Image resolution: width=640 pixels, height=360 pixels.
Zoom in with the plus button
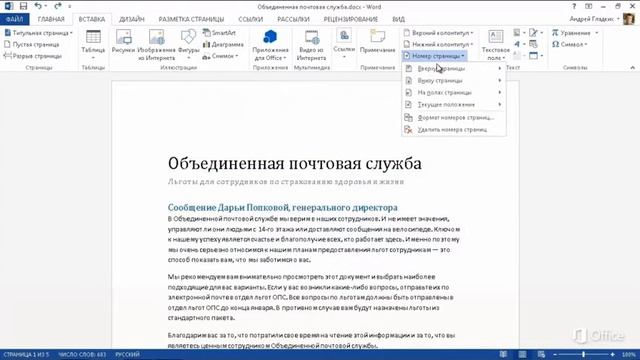click(x=613, y=354)
